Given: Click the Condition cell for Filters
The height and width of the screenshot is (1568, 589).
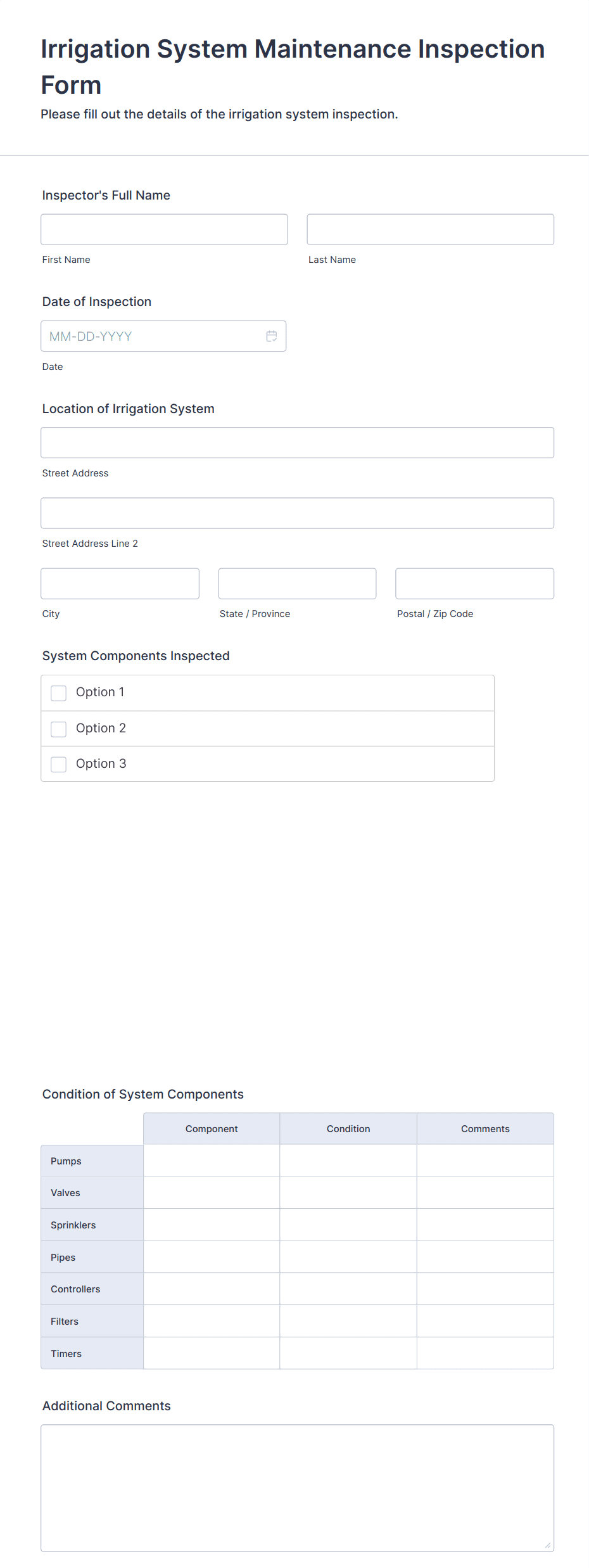Looking at the screenshot, I should point(348,1321).
